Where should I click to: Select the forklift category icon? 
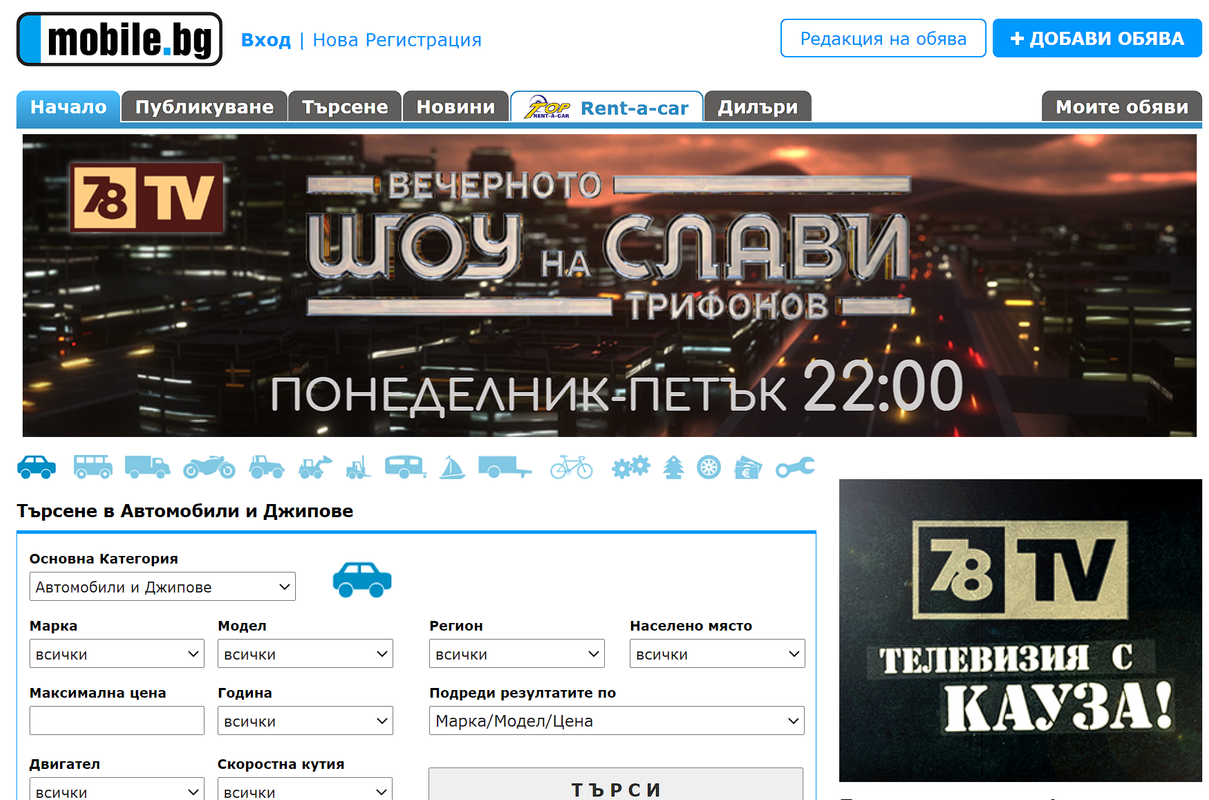tap(358, 467)
